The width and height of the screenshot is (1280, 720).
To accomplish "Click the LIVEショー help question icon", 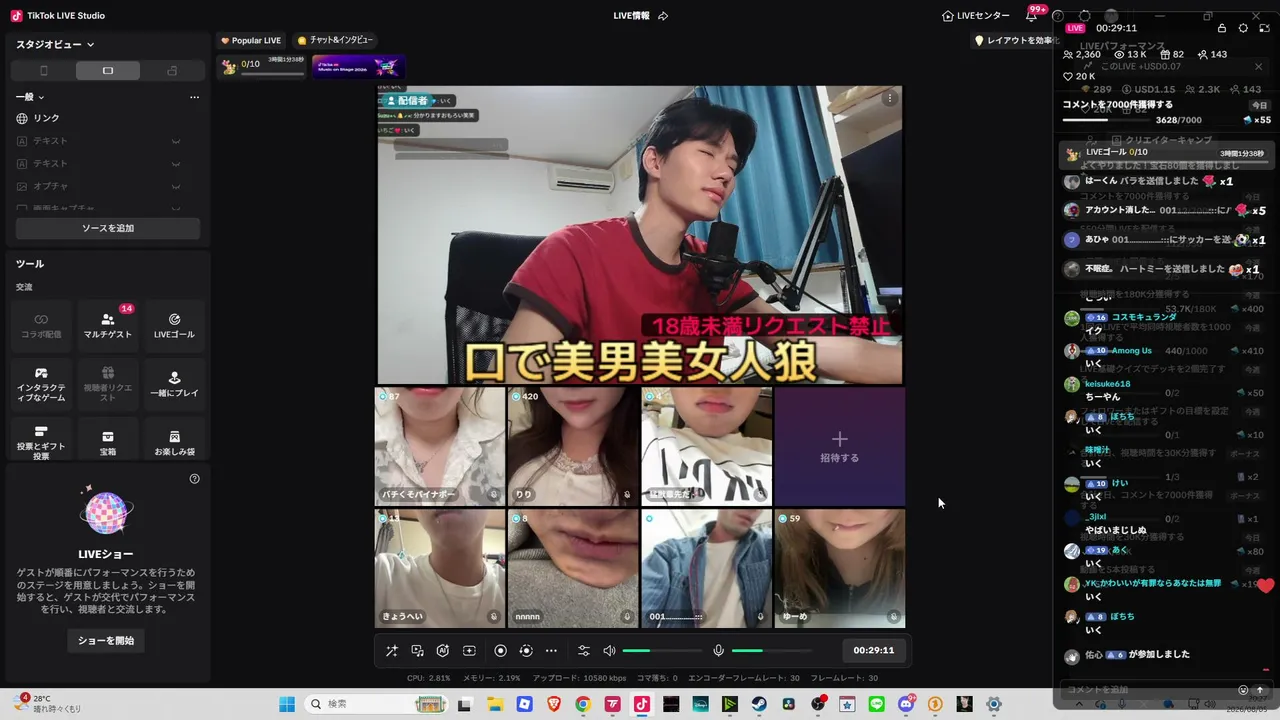I will [195, 479].
